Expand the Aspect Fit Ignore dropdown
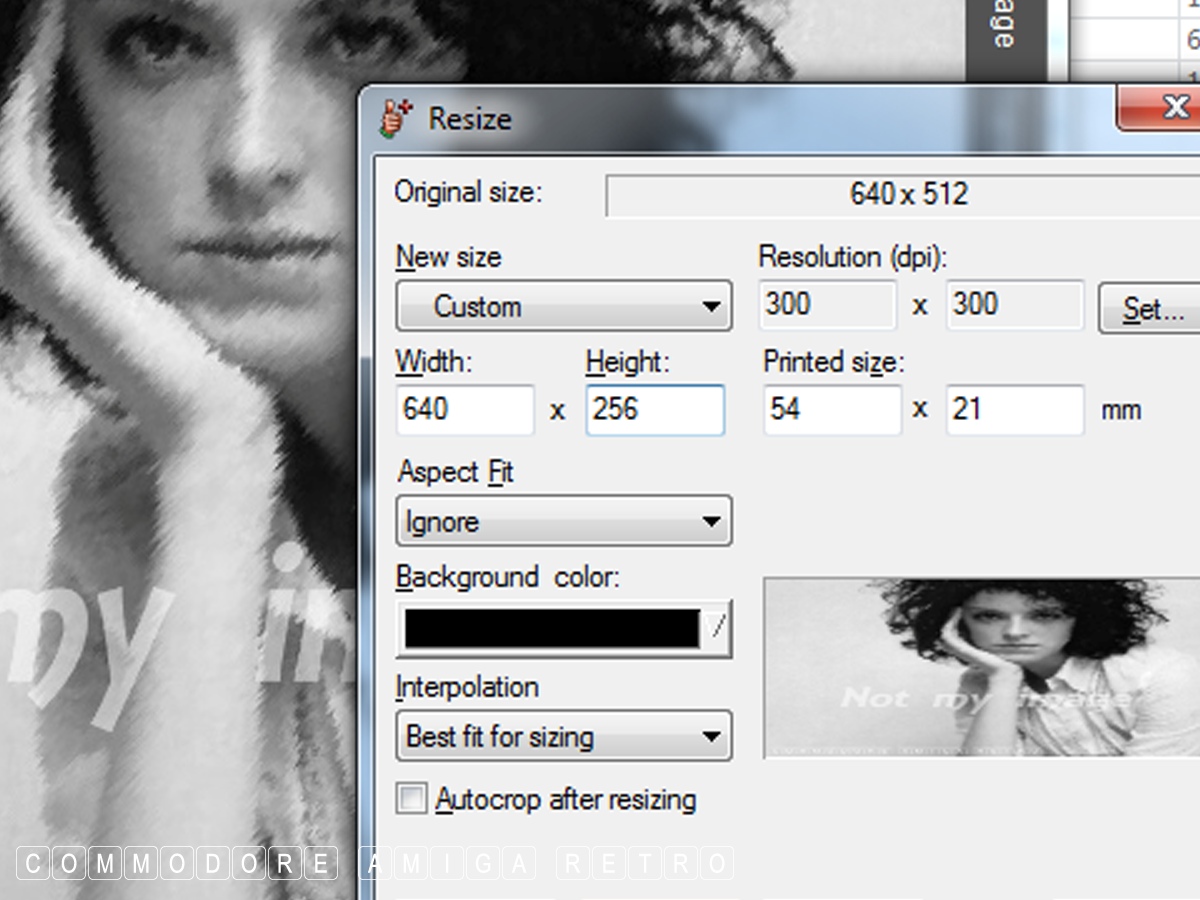 coord(564,521)
